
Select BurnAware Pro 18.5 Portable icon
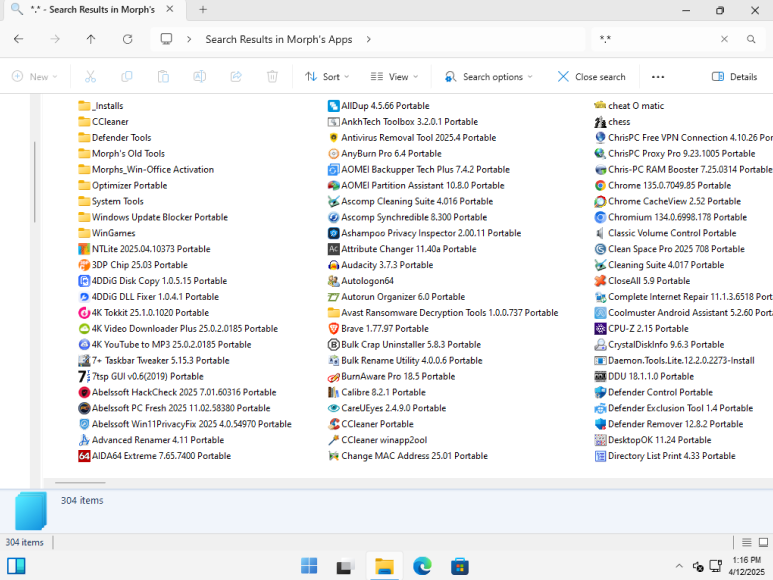pos(333,376)
